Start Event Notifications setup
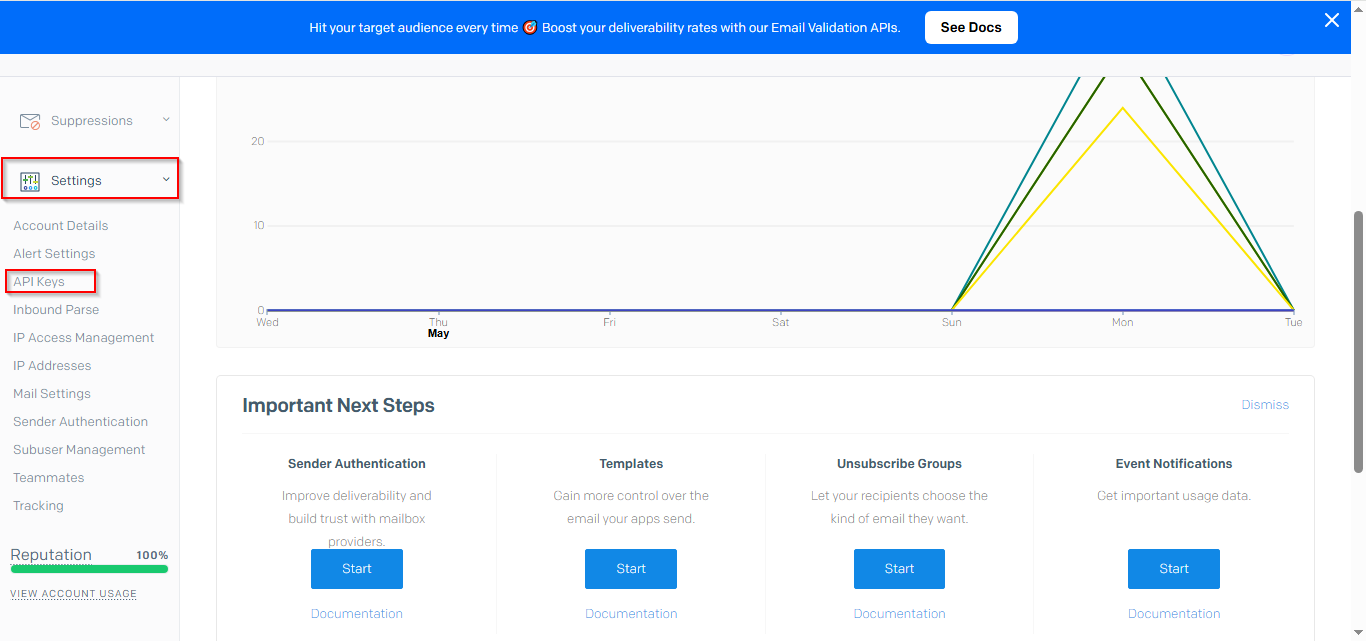Image resolution: width=1366 pixels, height=641 pixels. pyautogui.click(x=1174, y=569)
